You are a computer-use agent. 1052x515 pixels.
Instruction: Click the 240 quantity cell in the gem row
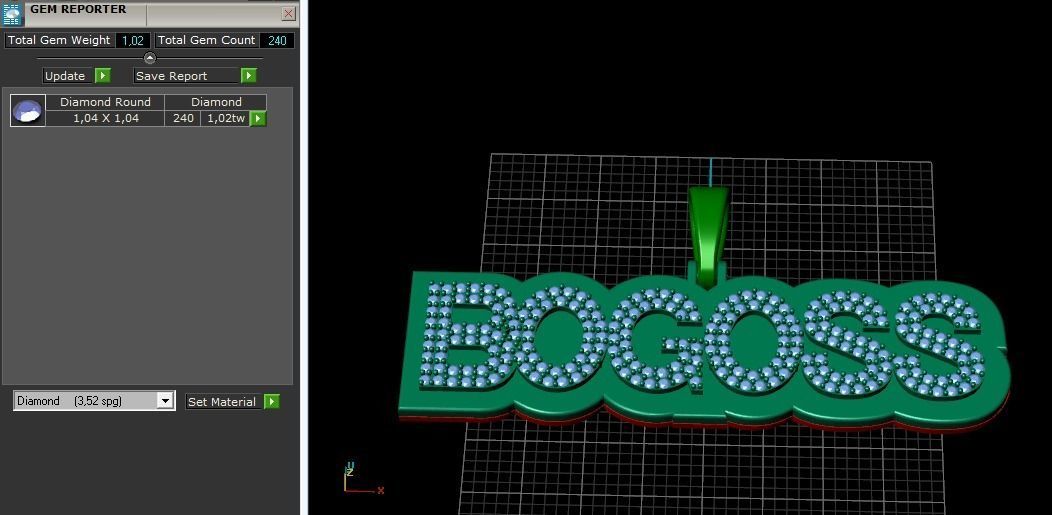[x=183, y=118]
